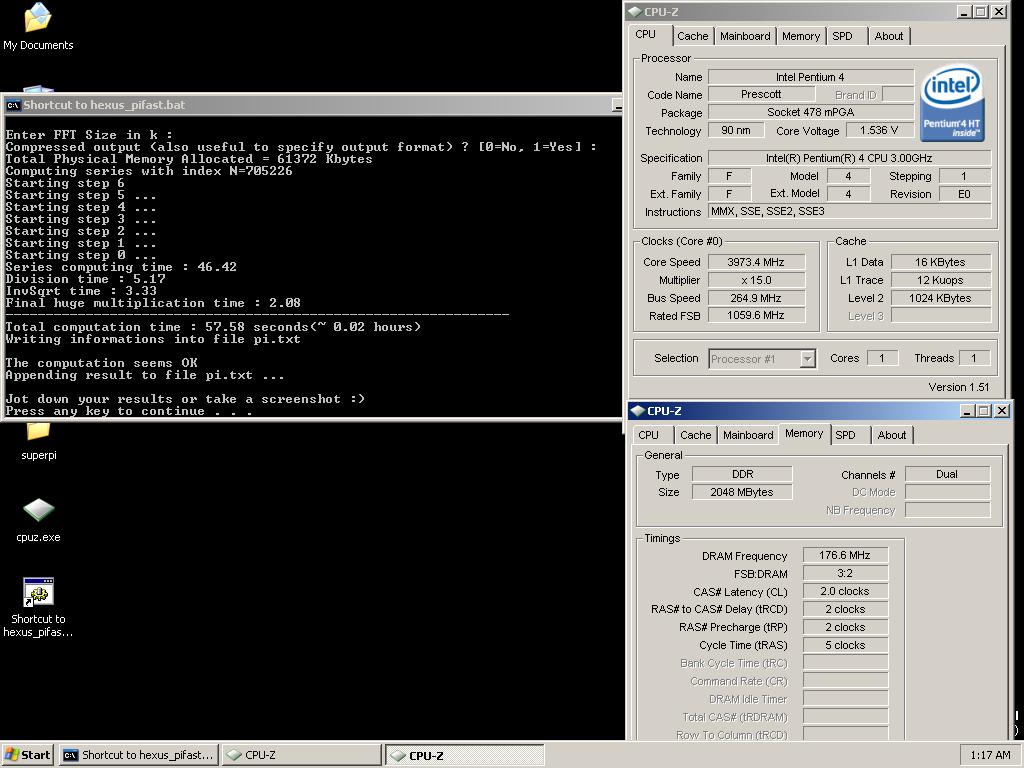Click the CAS# Latency value 2.0 clocks
Screen dimensions: 1024x768
(845, 591)
